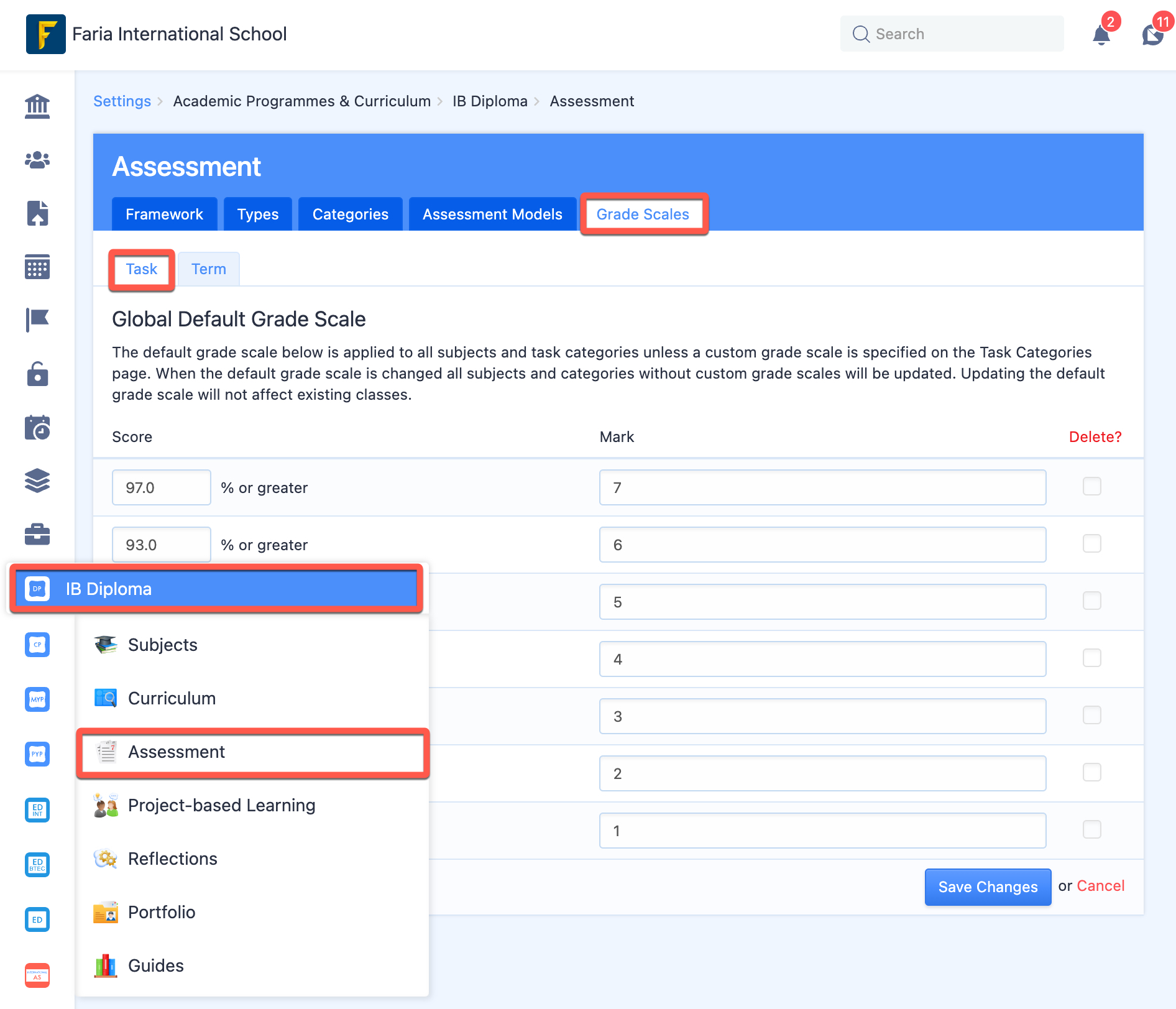Select the people/community icon in sidebar
The image size is (1176, 1009).
[37, 160]
